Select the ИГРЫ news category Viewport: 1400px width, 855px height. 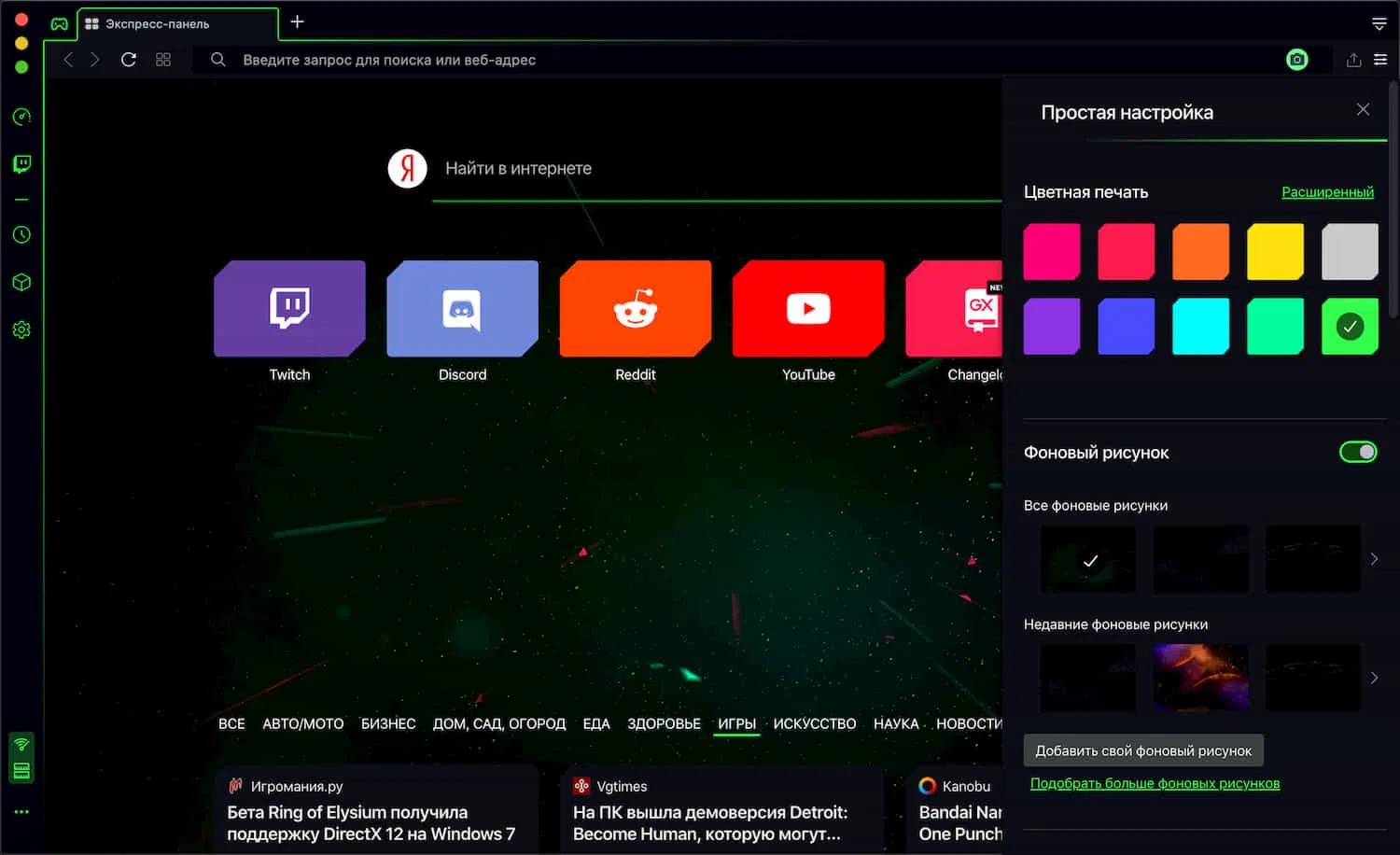tap(736, 723)
